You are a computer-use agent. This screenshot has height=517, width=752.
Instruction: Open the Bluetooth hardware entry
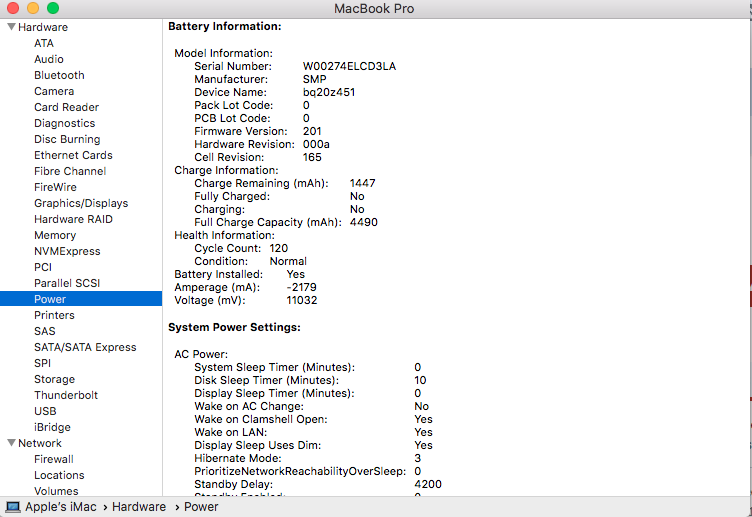[x=59, y=75]
